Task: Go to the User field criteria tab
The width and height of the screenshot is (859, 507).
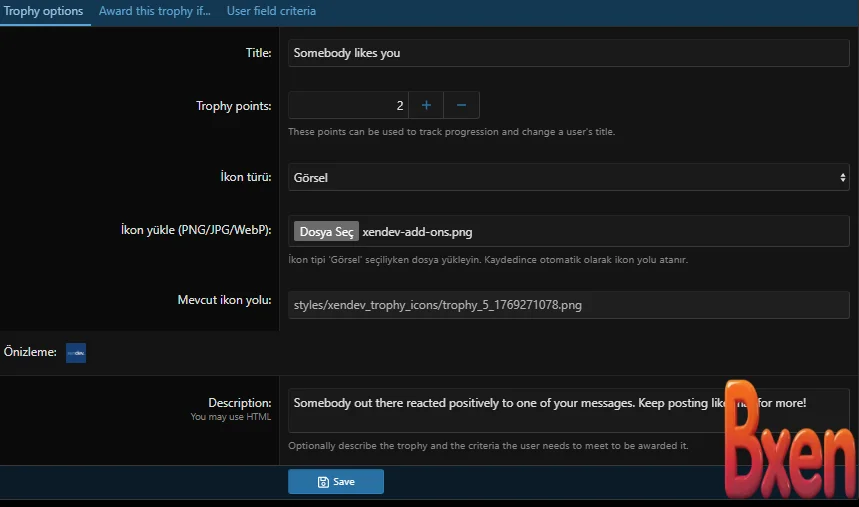Action: [271, 11]
